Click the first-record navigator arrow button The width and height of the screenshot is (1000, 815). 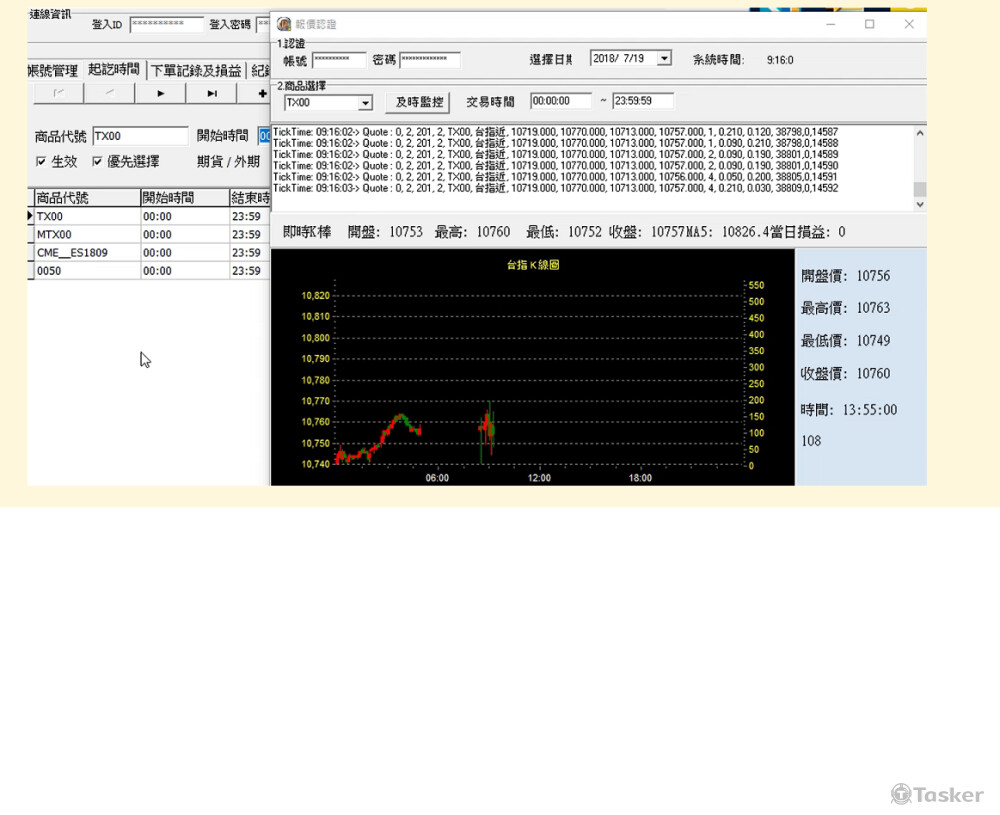point(58,93)
